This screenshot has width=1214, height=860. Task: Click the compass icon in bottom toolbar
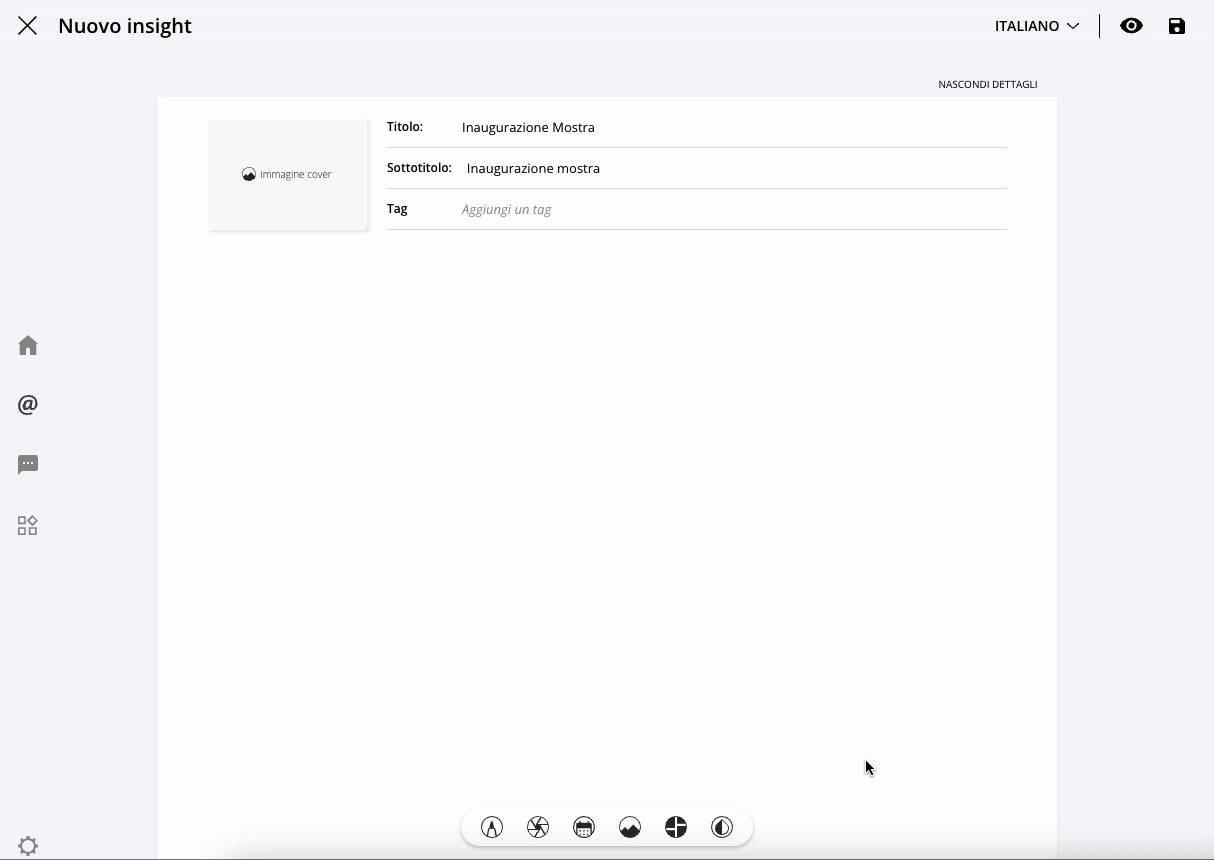tap(492, 827)
